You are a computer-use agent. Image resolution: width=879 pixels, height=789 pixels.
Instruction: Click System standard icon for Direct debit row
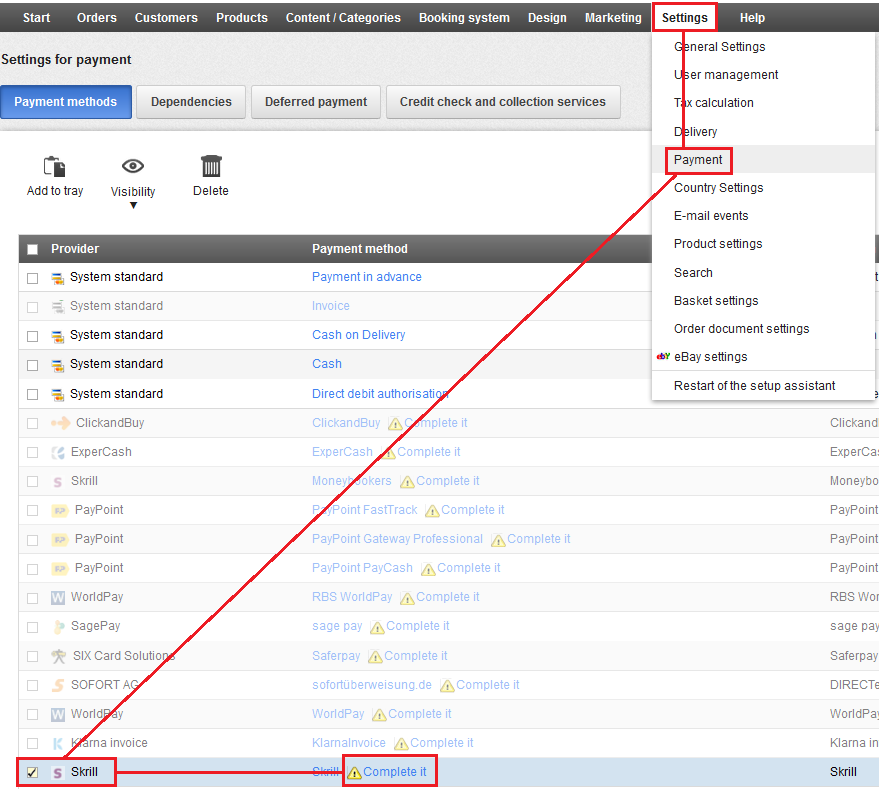[58, 395]
